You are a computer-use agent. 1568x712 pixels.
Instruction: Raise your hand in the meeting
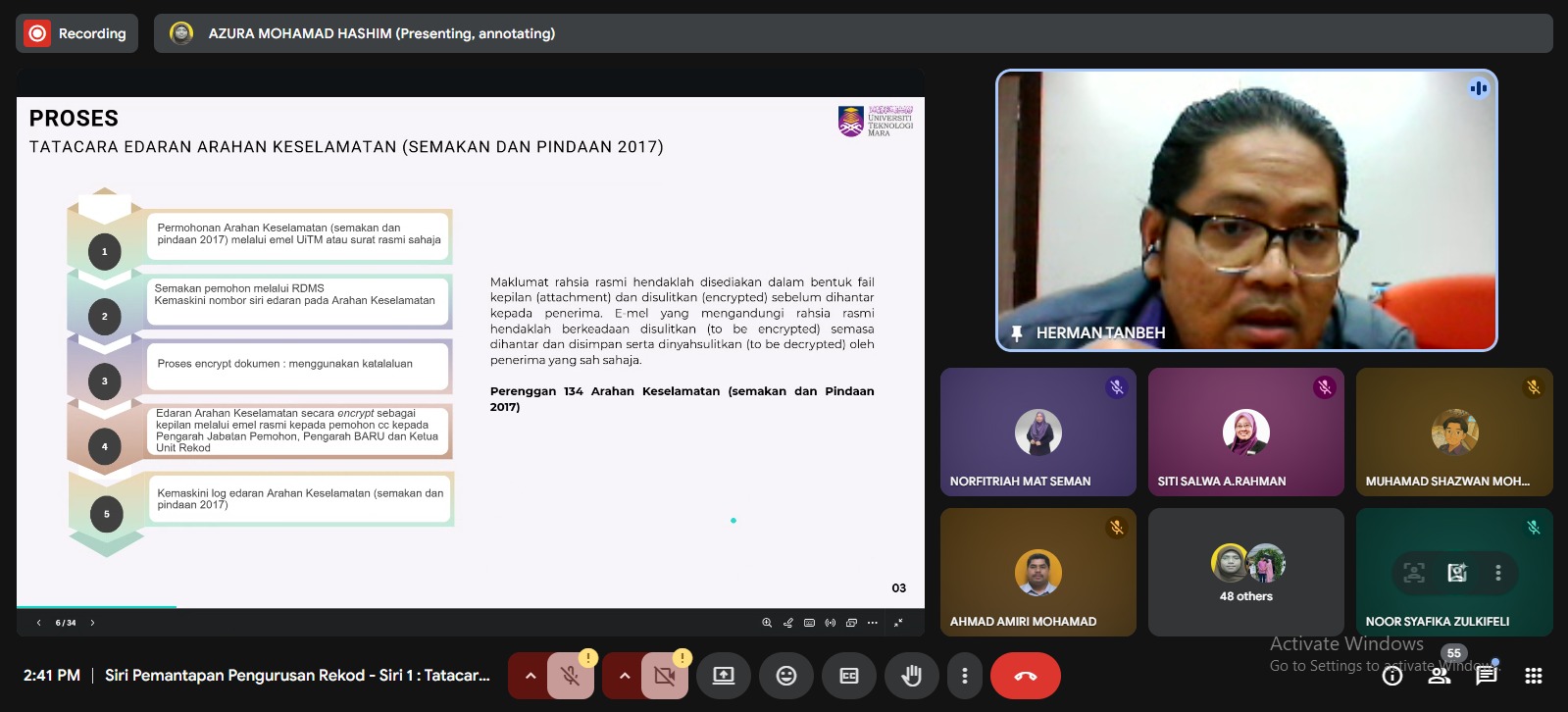click(x=912, y=676)
